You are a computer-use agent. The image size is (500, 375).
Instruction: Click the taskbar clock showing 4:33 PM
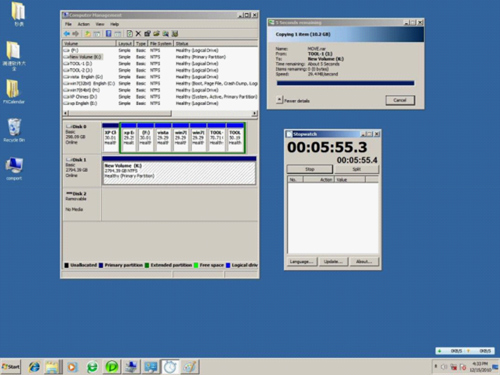click(x=480, y=367)
